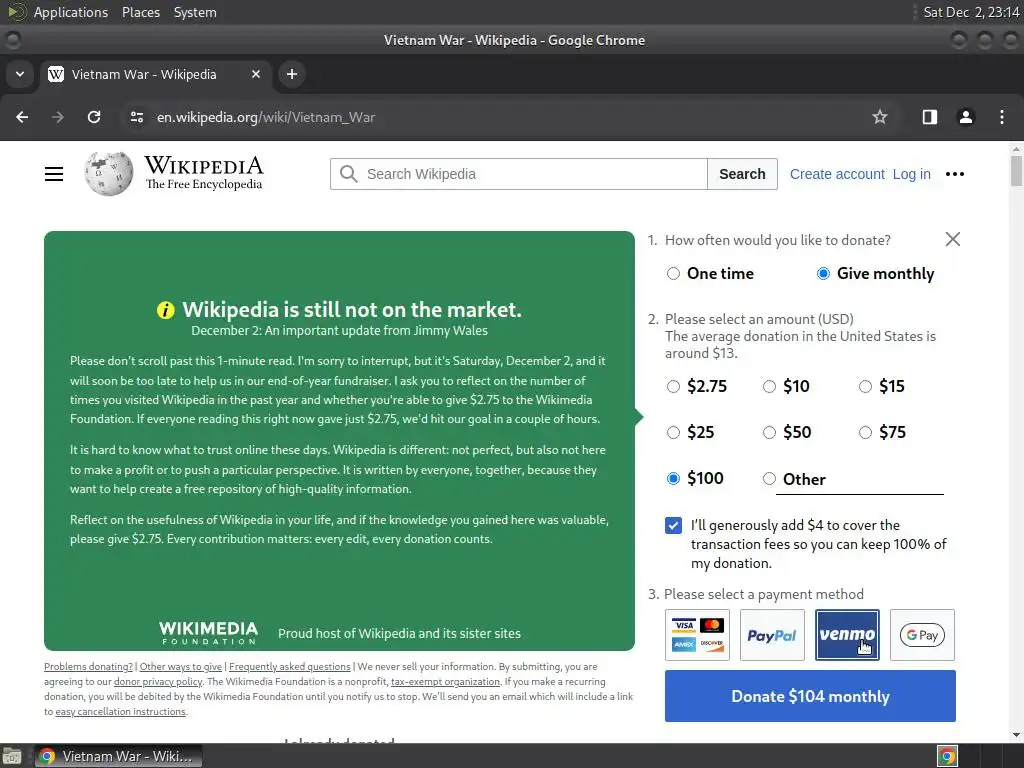Open easy cancellation instructions link
1024x768 pixels.
coord(121,712)
